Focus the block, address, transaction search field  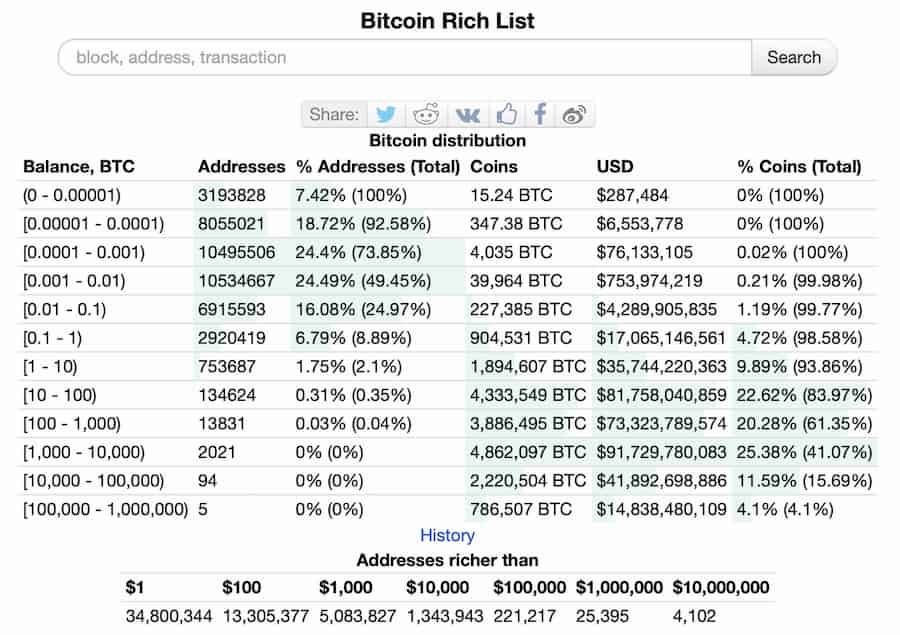point(405,57)
